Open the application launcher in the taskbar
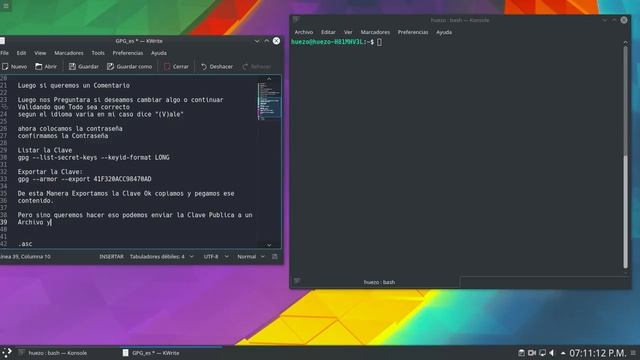The height and width of the screenshot is (360, 640). click(7, 353)
